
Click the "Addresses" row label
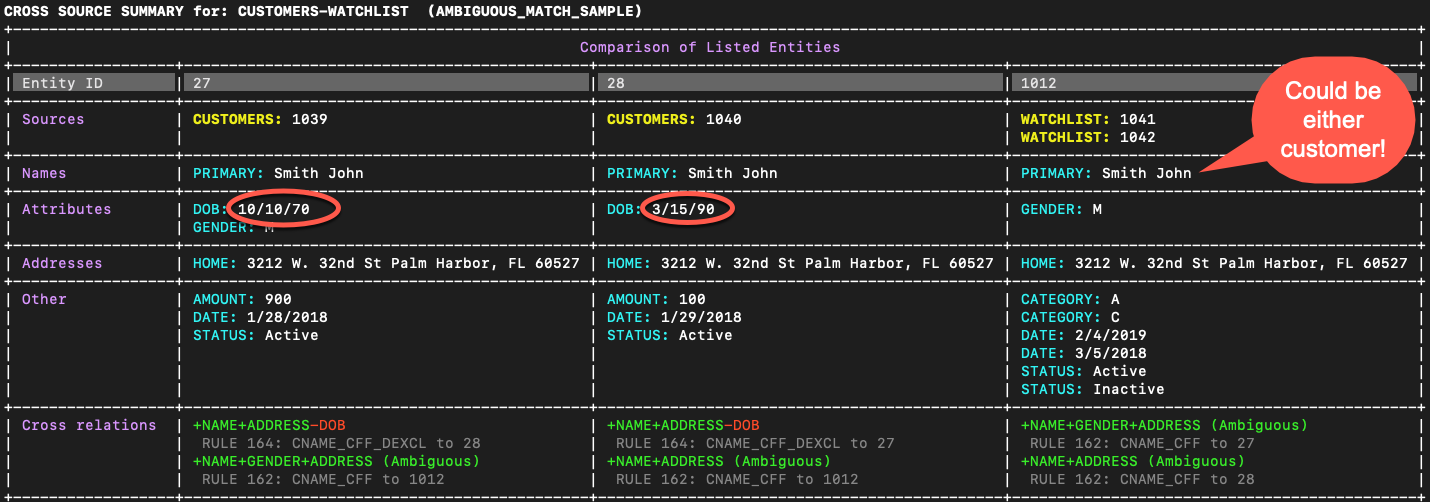[x=62, y=263]
